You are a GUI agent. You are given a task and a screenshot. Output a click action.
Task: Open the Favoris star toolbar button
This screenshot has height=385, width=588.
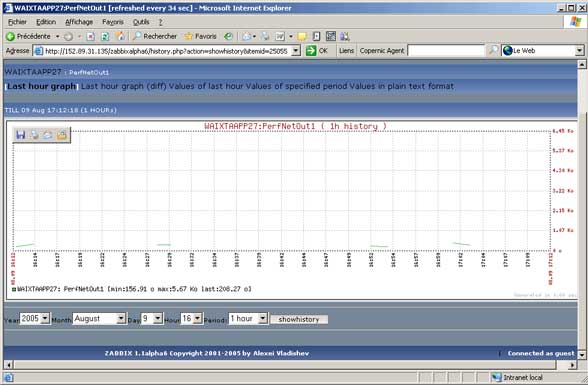point(201,36)
